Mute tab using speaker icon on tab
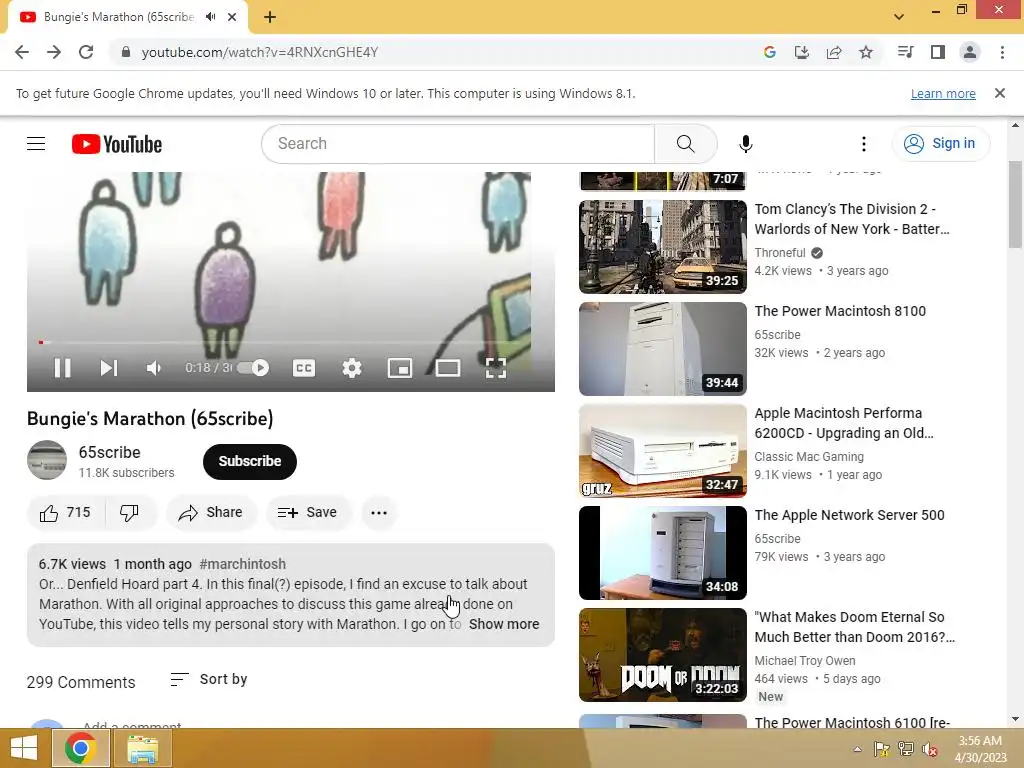 coord(210,17)
